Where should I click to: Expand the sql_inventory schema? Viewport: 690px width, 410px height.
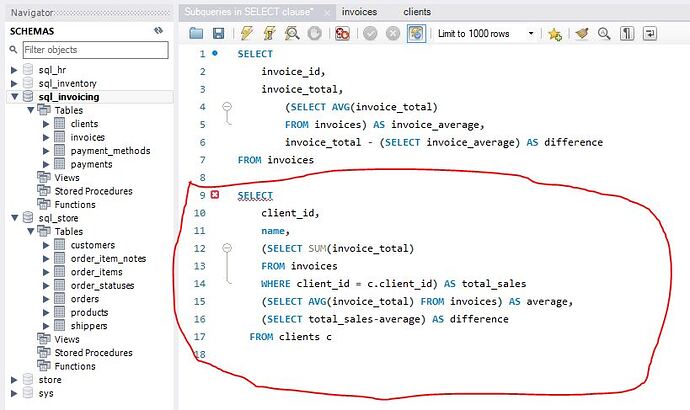(x=14, y=83)
